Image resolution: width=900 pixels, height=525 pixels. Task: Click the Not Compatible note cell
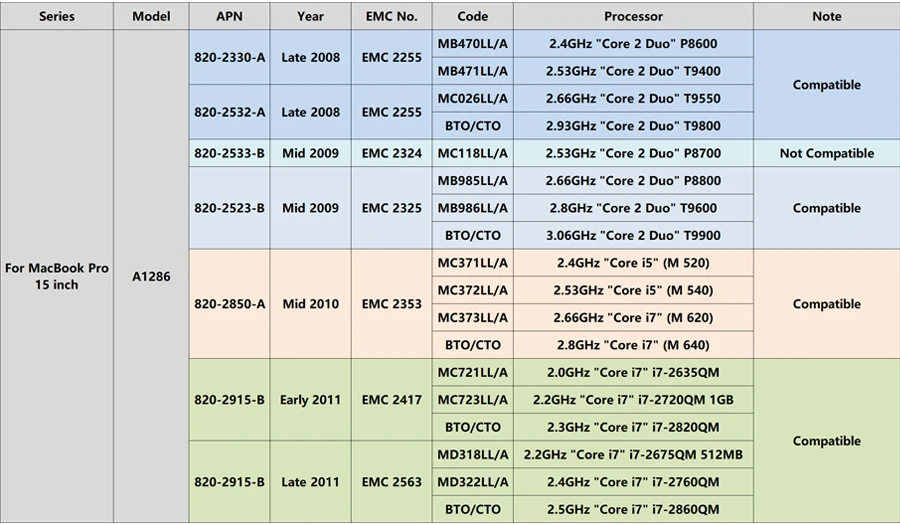(827, 153)
